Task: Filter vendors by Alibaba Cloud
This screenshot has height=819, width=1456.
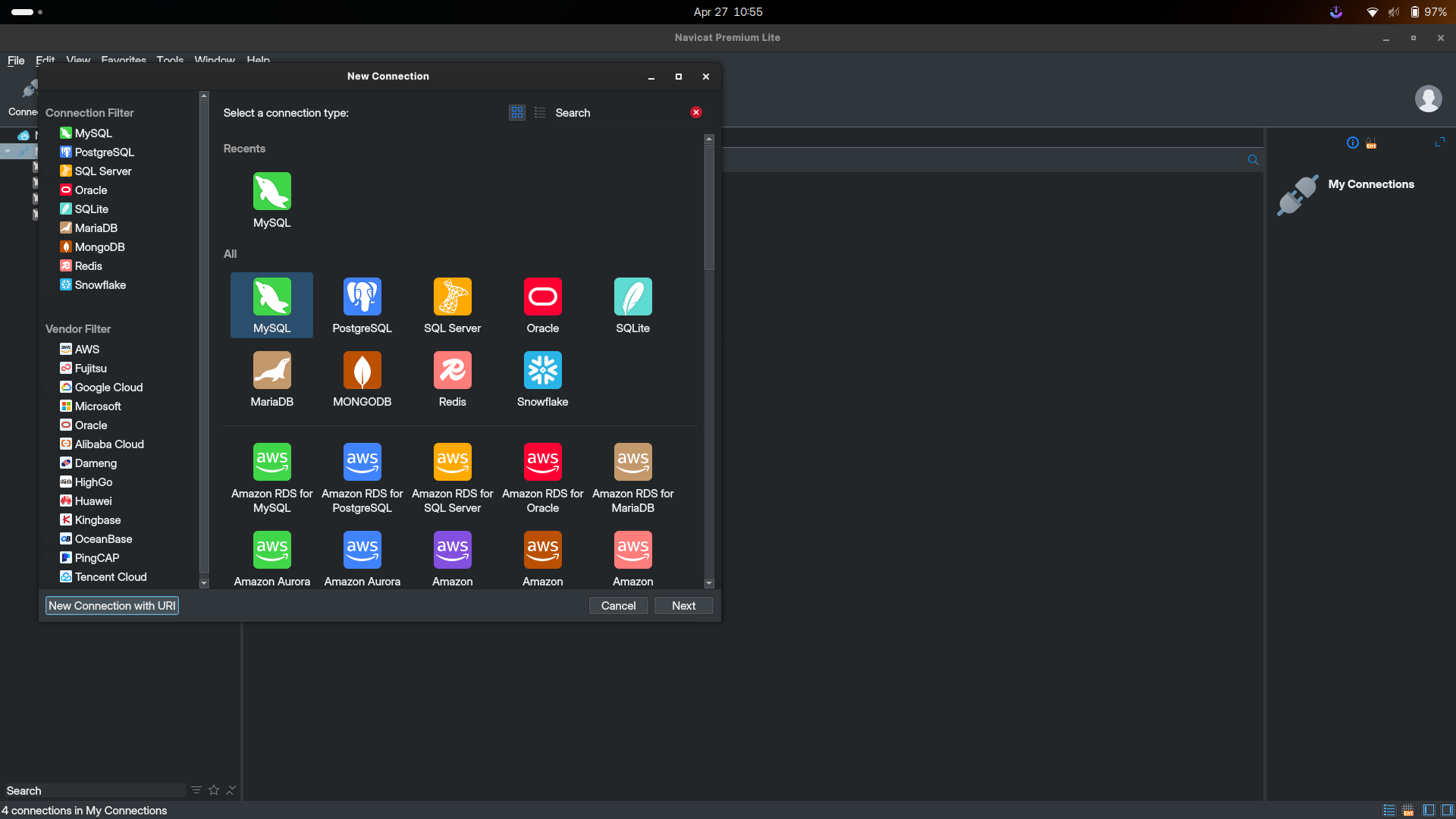Action: tap(102, 444)
